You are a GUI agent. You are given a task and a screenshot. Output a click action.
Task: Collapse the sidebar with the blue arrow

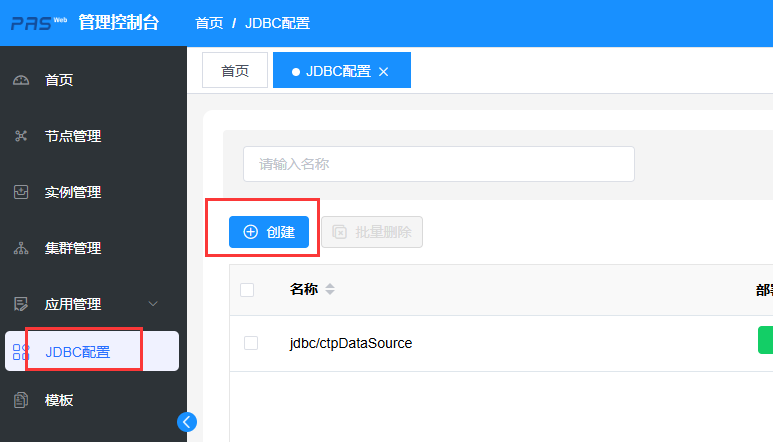coord(187,422)
